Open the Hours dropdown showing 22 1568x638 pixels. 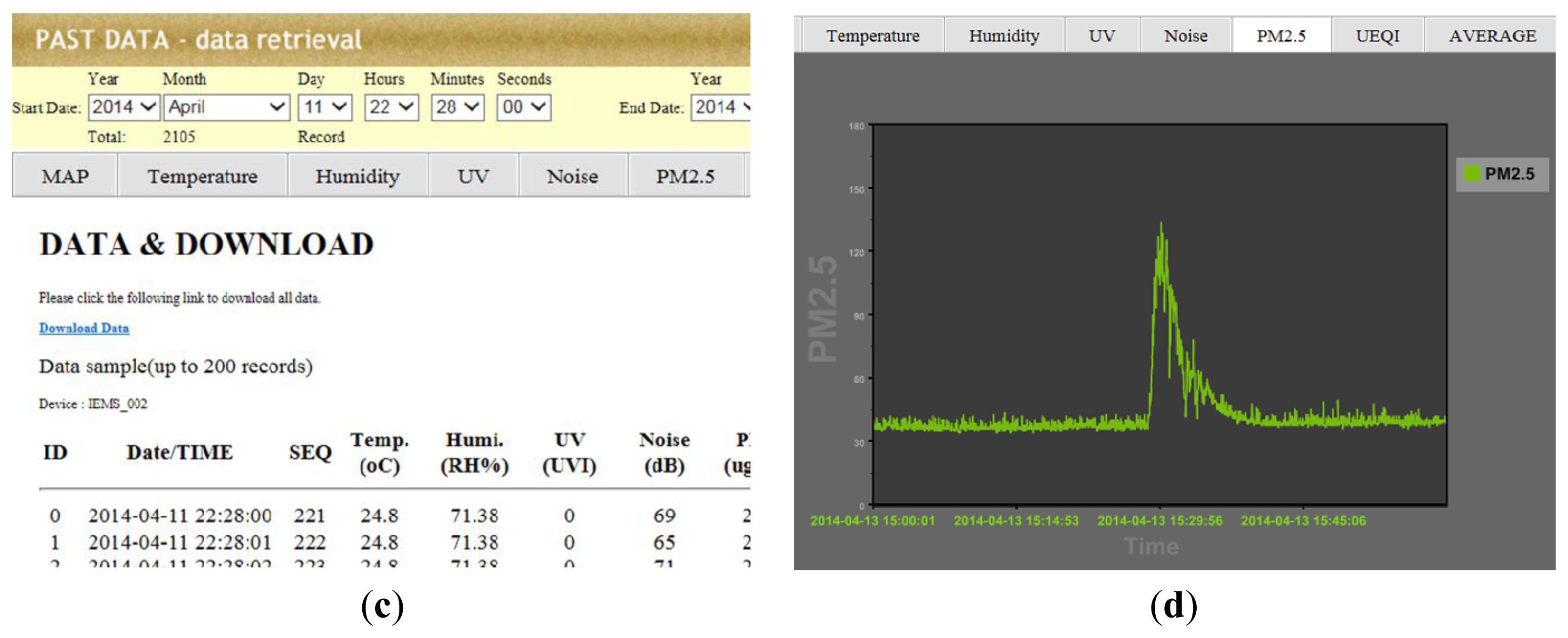coord(391,108)
